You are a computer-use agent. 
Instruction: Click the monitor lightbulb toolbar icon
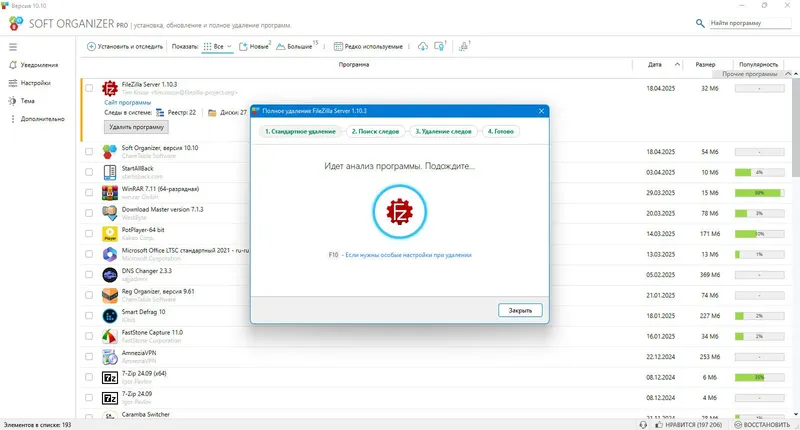(x=439, y=46)
